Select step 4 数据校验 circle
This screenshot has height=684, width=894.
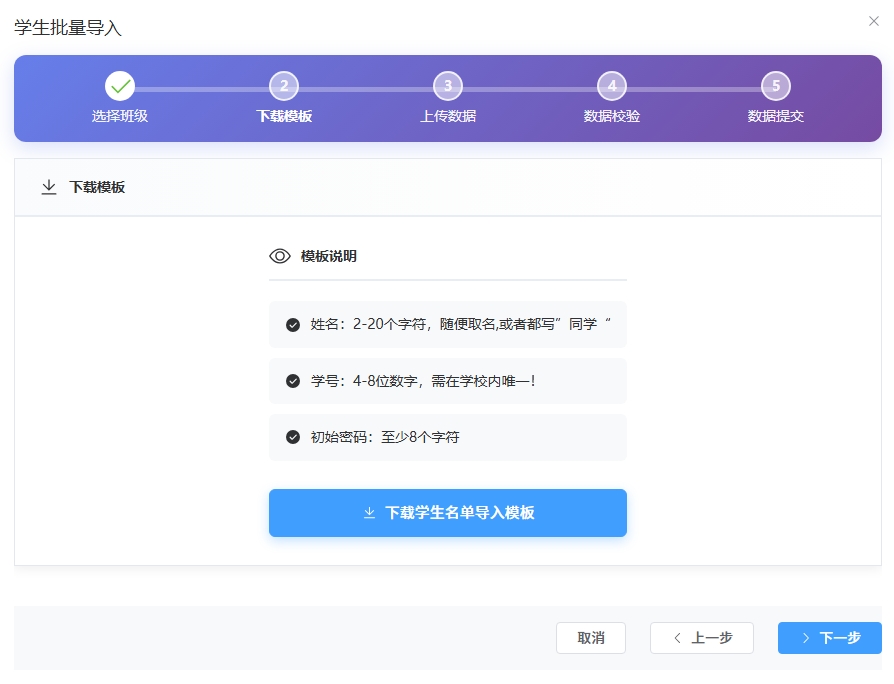click(612, 86)
